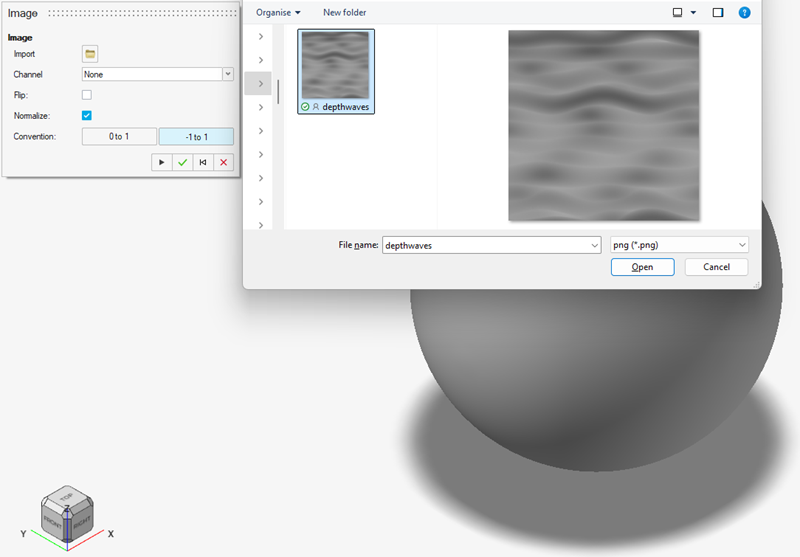Screen dimensions: 800x557
Task: Click the Y axis label
Action: click(x=23, y=534)
